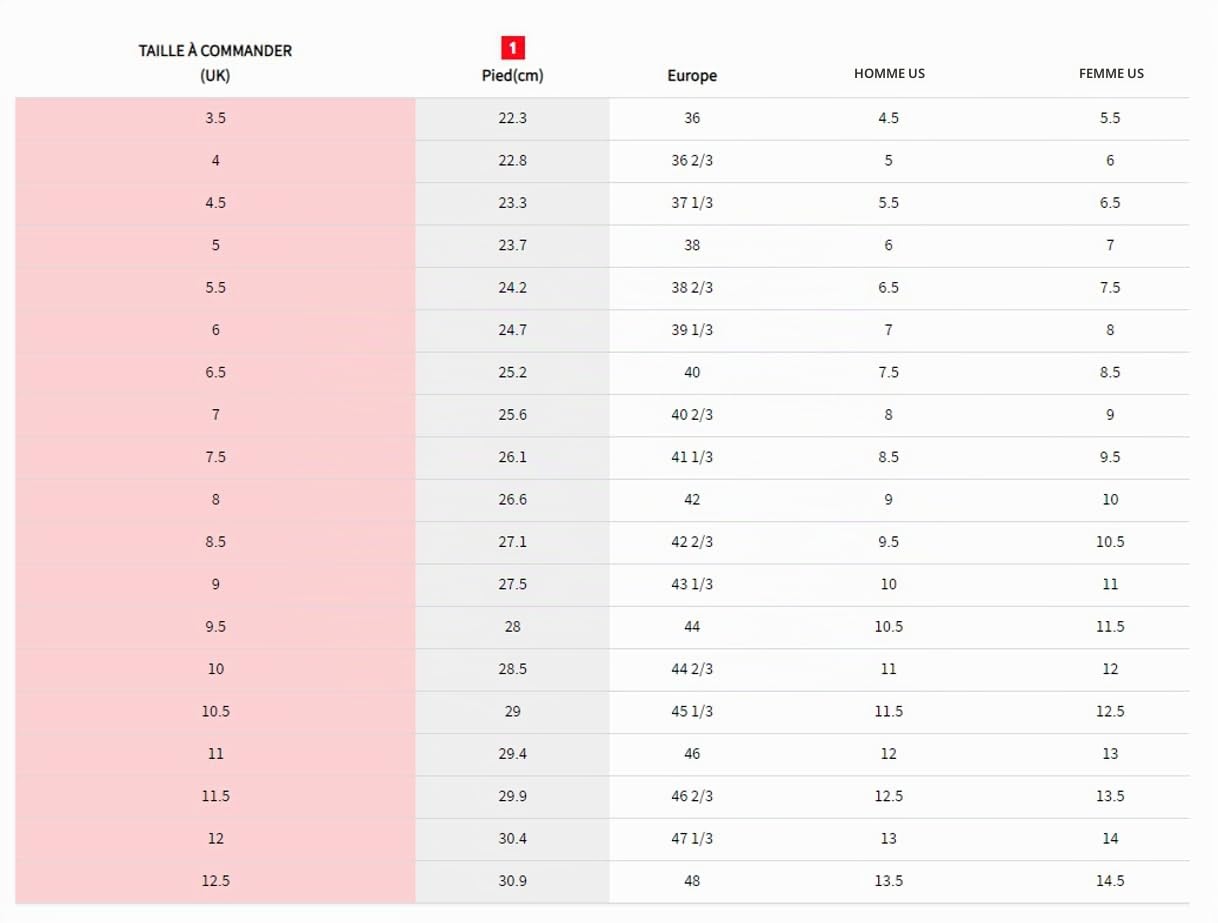Select UK size 3.5 in the pink column
The image size is (1218, 923).
(215, 118)
